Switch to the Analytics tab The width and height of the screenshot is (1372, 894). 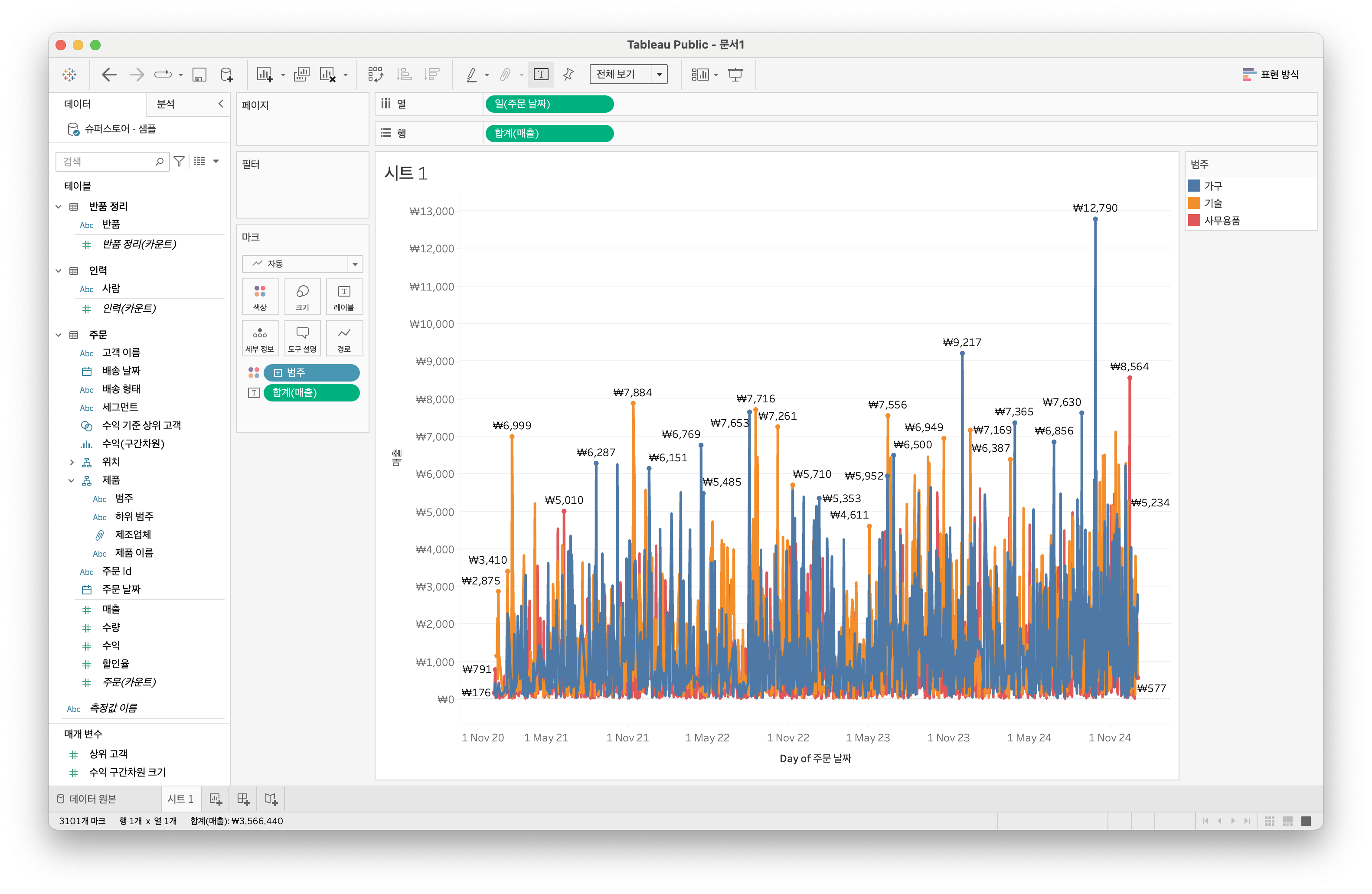166,104
